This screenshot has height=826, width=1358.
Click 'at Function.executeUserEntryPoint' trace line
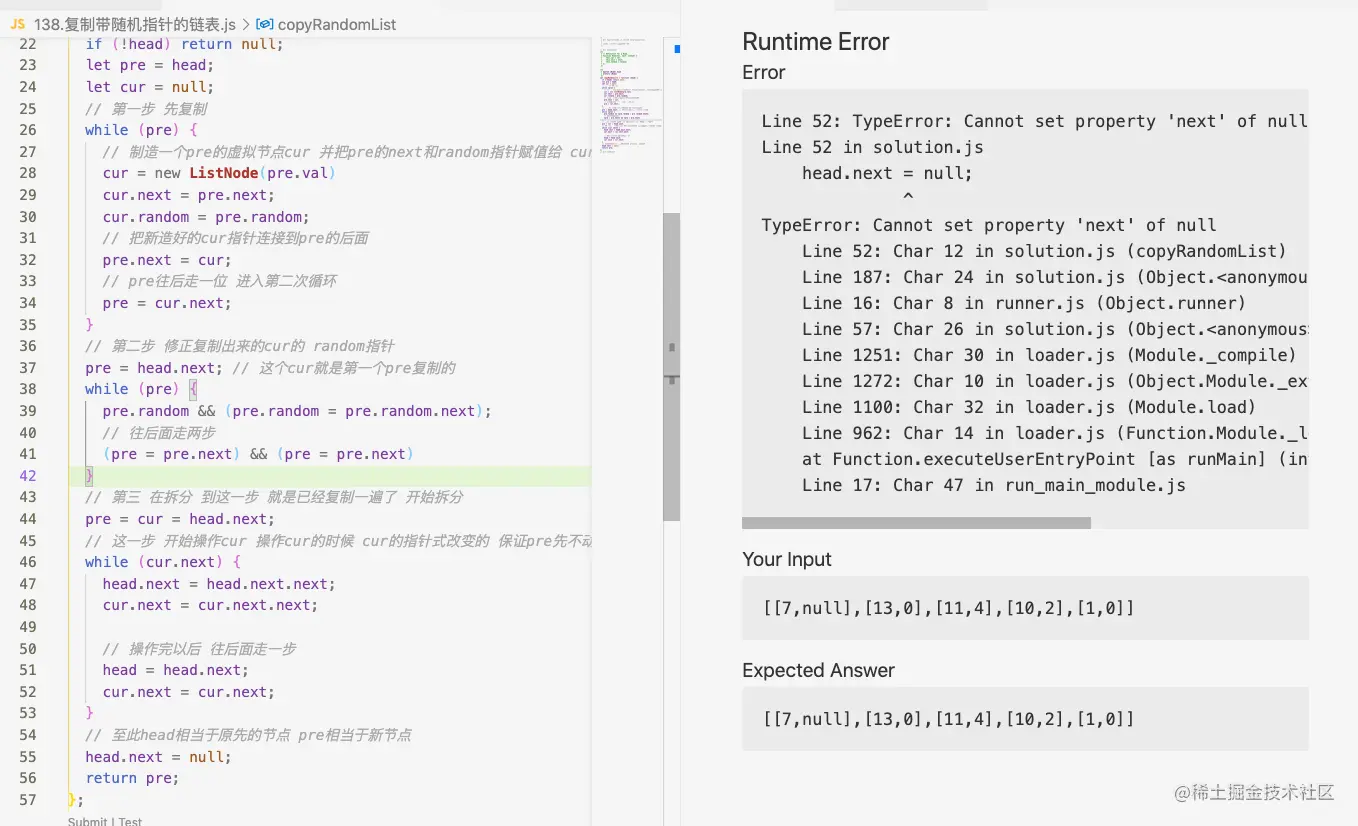click(x=1055, y=459)
